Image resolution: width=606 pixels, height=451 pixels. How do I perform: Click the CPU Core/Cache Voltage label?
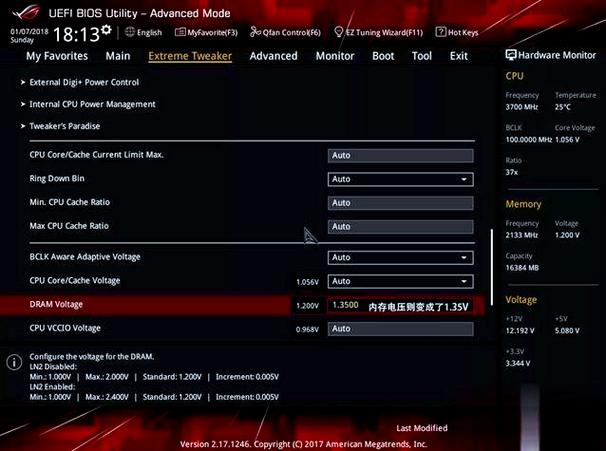(x=75, y=281)
